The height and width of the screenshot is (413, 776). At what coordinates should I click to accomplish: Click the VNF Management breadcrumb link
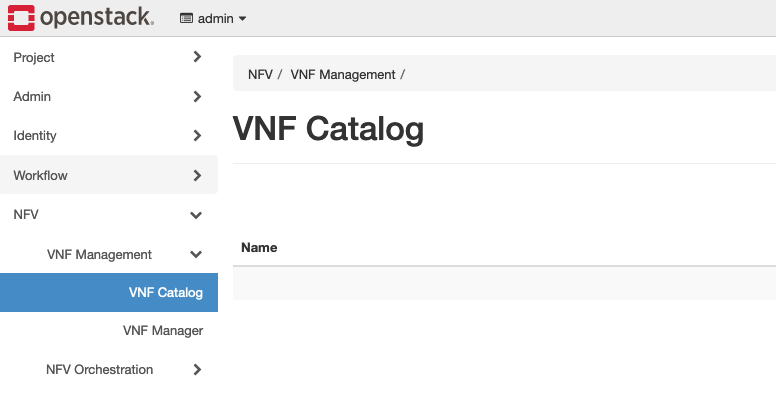pyautogui.click(x=343, y=75)
